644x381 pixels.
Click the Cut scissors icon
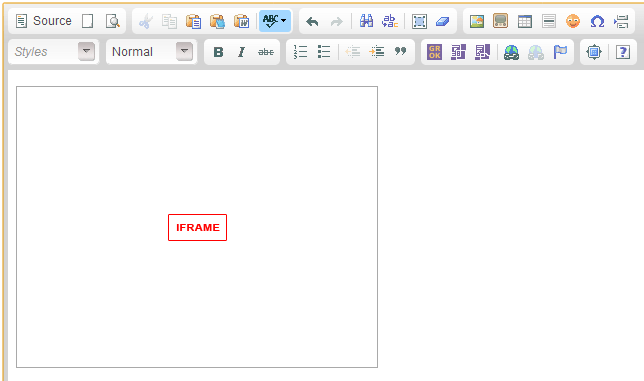point(145,21)
